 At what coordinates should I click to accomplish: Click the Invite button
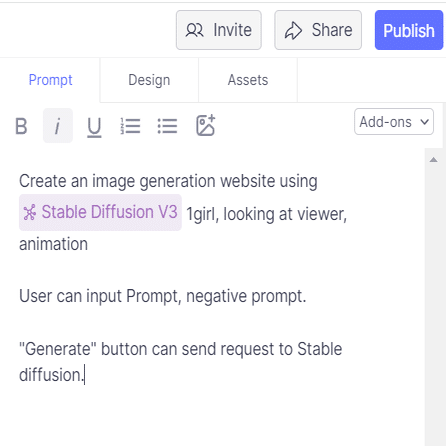219,30
